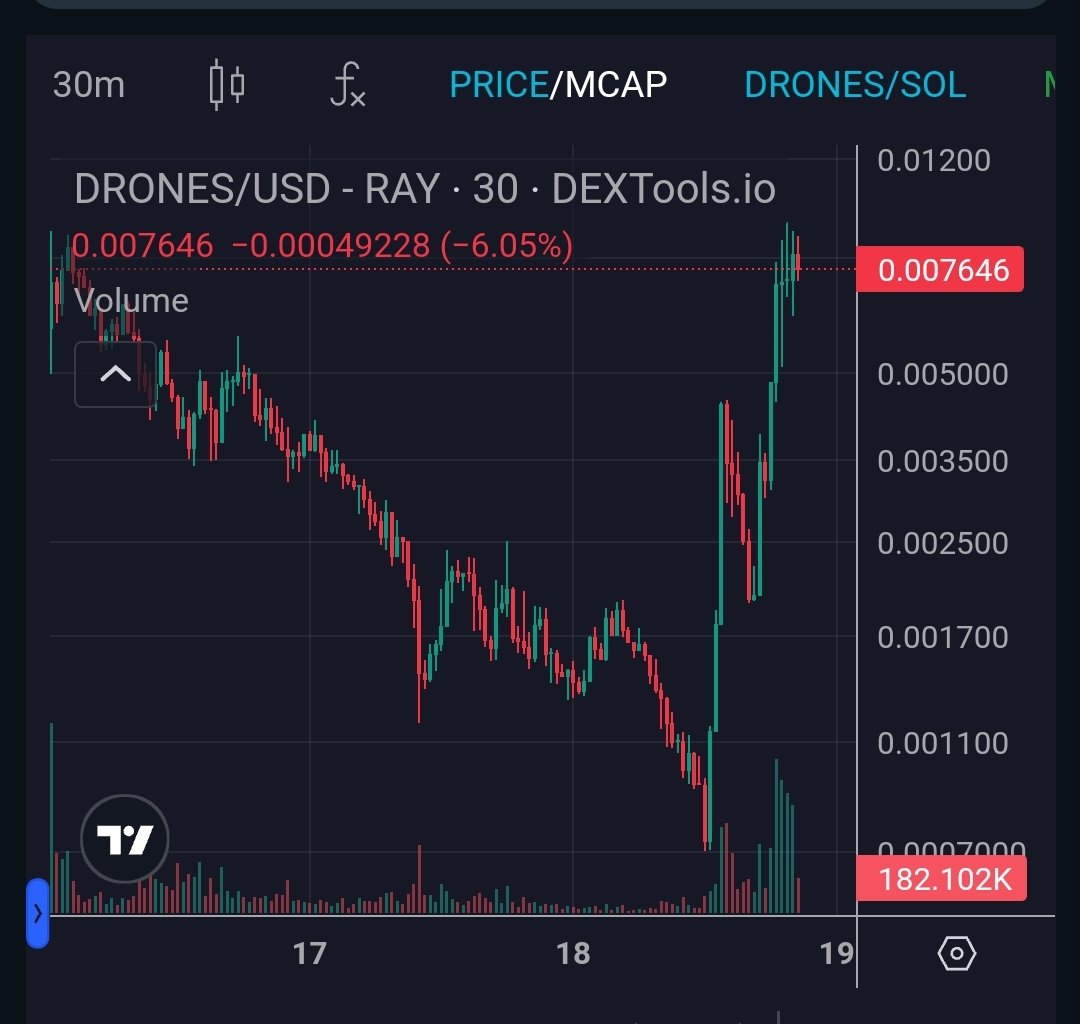This screenshot has width=1080, height=1024.
Task: Click the 0.001100 price axis value
Action: (x=943, y=744)
